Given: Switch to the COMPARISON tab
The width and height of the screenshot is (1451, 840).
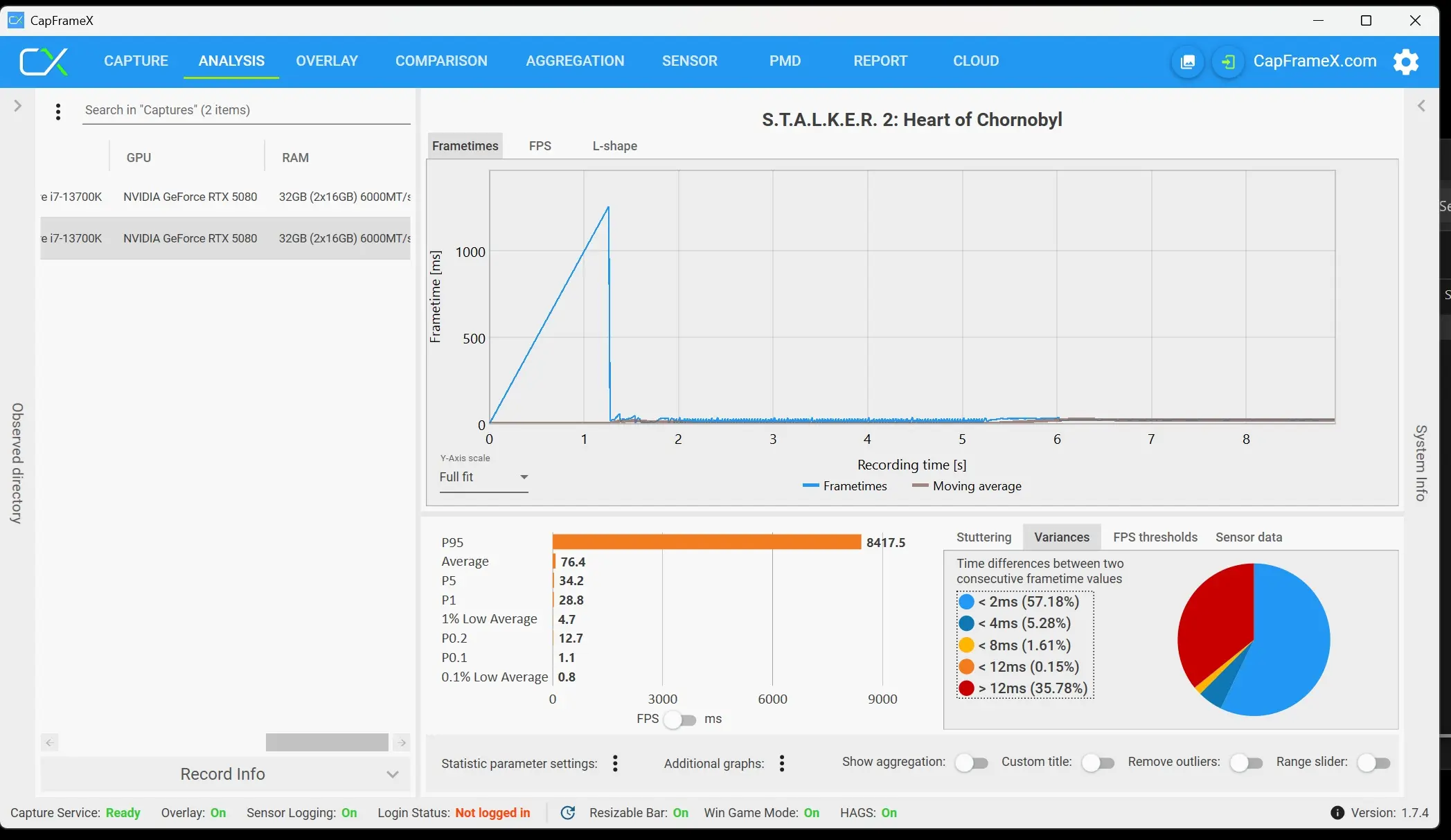Looking at the screenshot, I should pyautogui.click(x=441, y=61).
